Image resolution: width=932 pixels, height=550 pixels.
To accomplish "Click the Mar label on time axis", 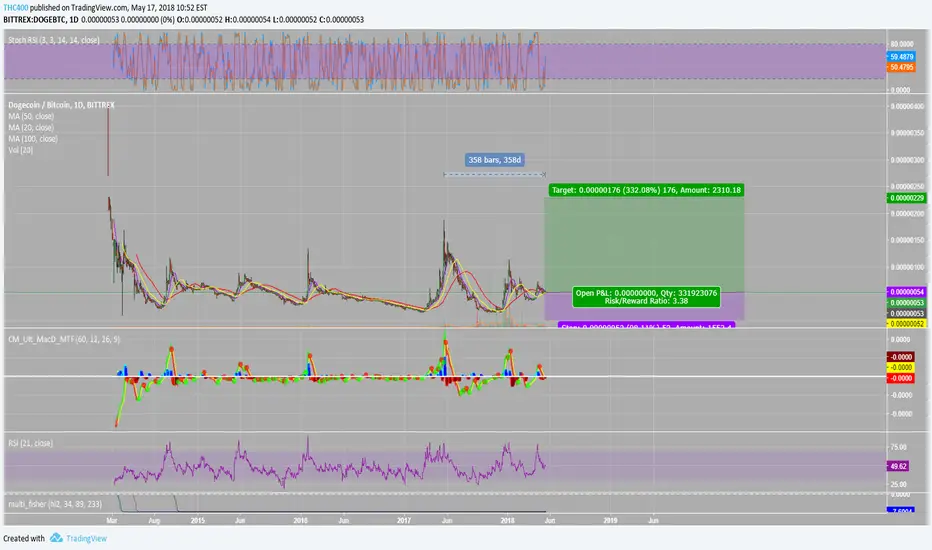I will (x=111, y=521).
